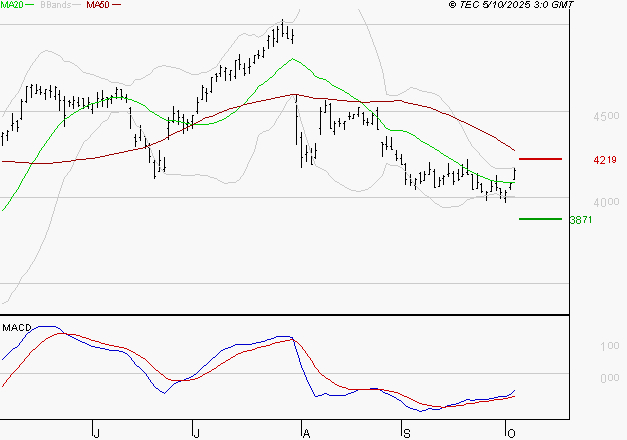Click the 4500 price axis label
The height and width of the screenshot is (440, 627).
(x=605, y=117)
